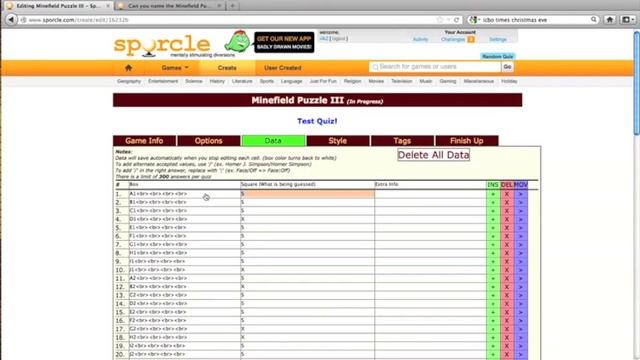640x360 pixels.
Task: Click the search magnifier in browser search box
Action: 593,20
